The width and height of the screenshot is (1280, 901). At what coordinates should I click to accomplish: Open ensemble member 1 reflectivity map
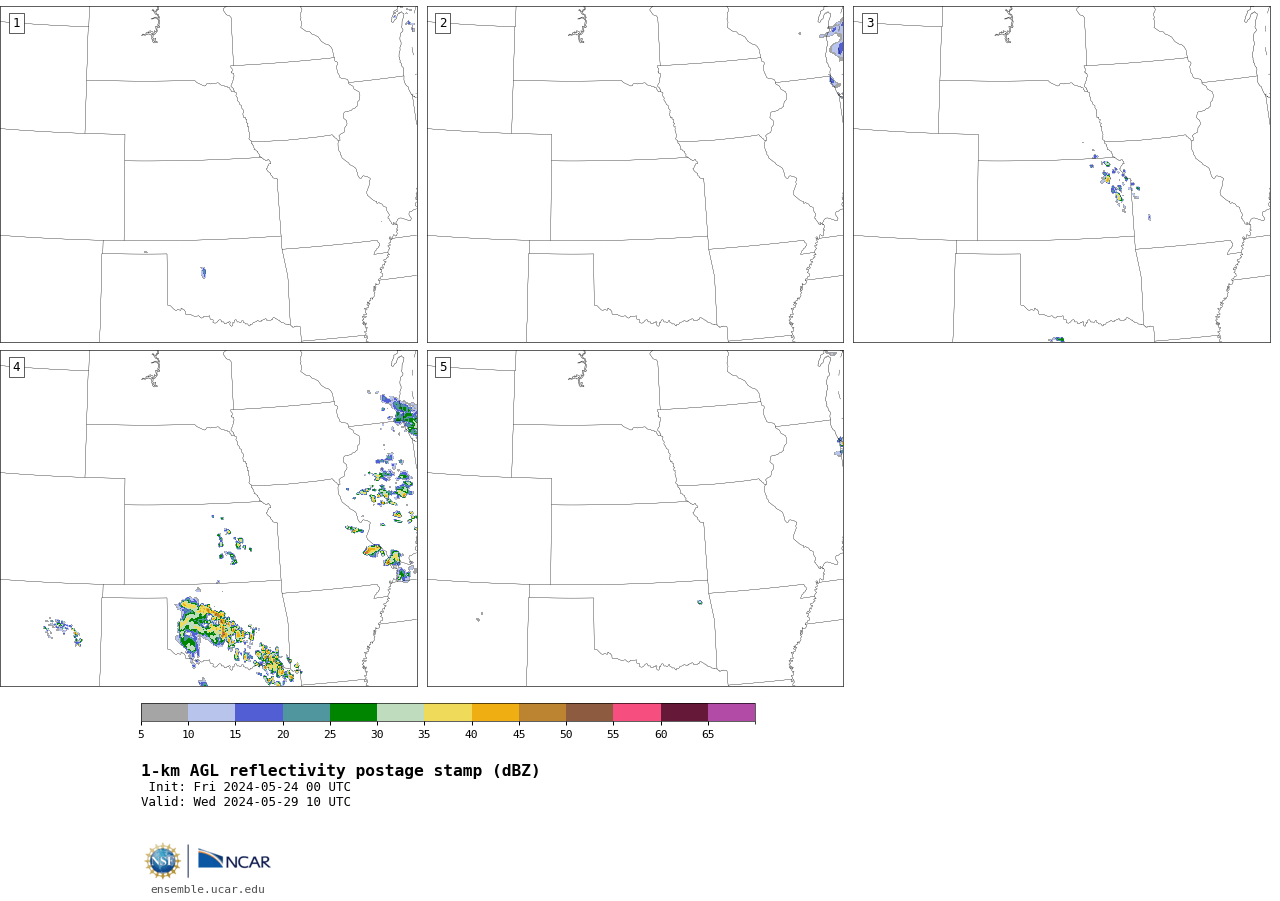pyautogui.click(x=209, y=174)
